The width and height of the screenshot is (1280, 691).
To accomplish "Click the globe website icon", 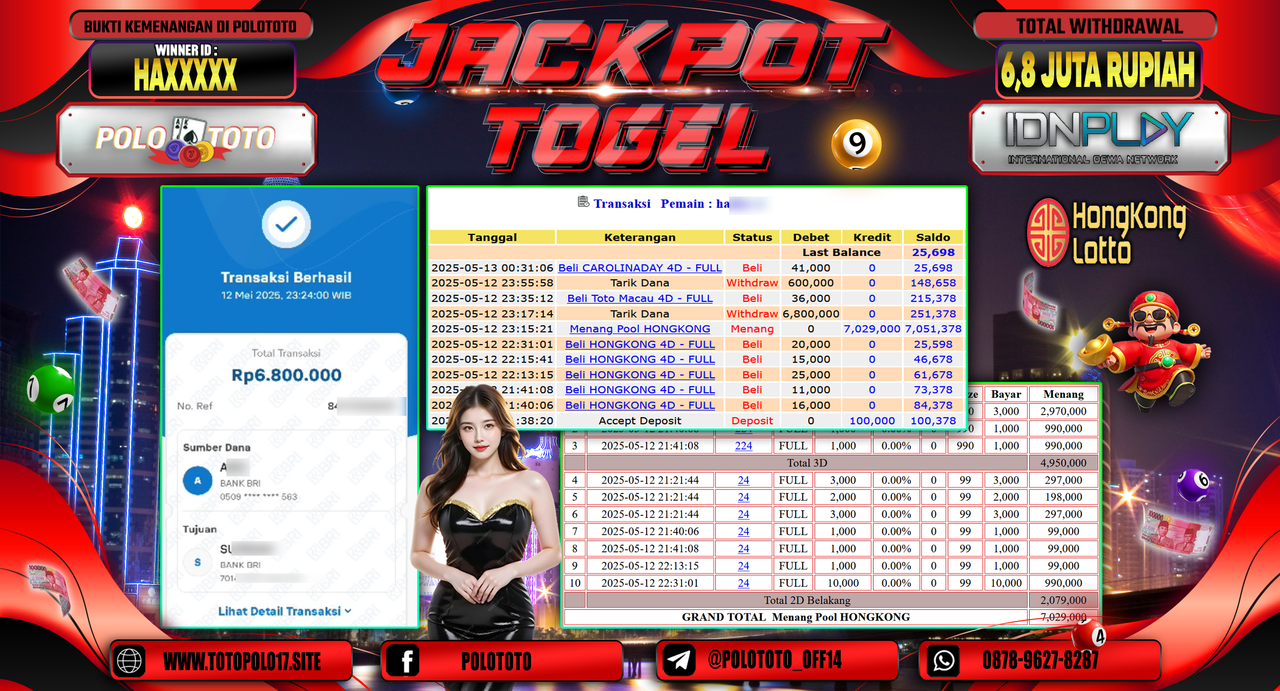I will pos(131,661).
